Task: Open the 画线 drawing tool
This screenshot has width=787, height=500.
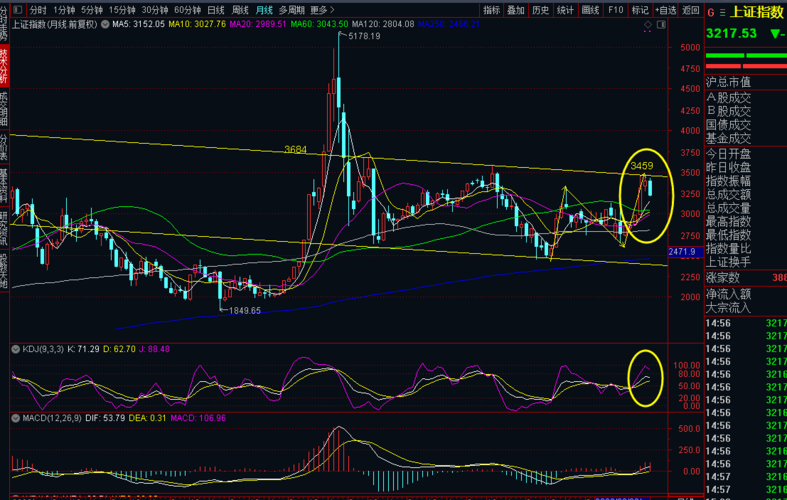Action: 591,9
